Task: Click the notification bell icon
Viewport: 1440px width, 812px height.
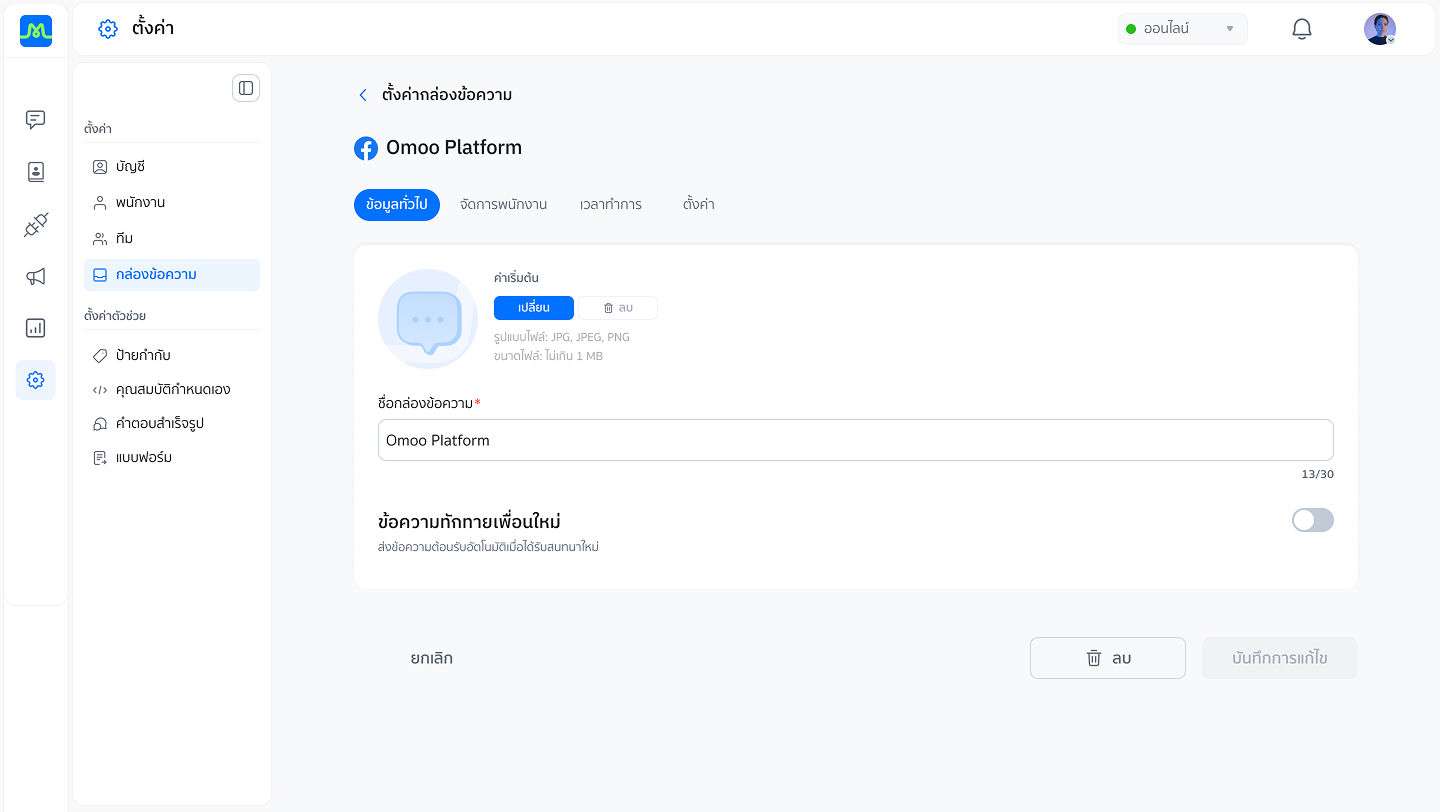Action: (1302, 29)
